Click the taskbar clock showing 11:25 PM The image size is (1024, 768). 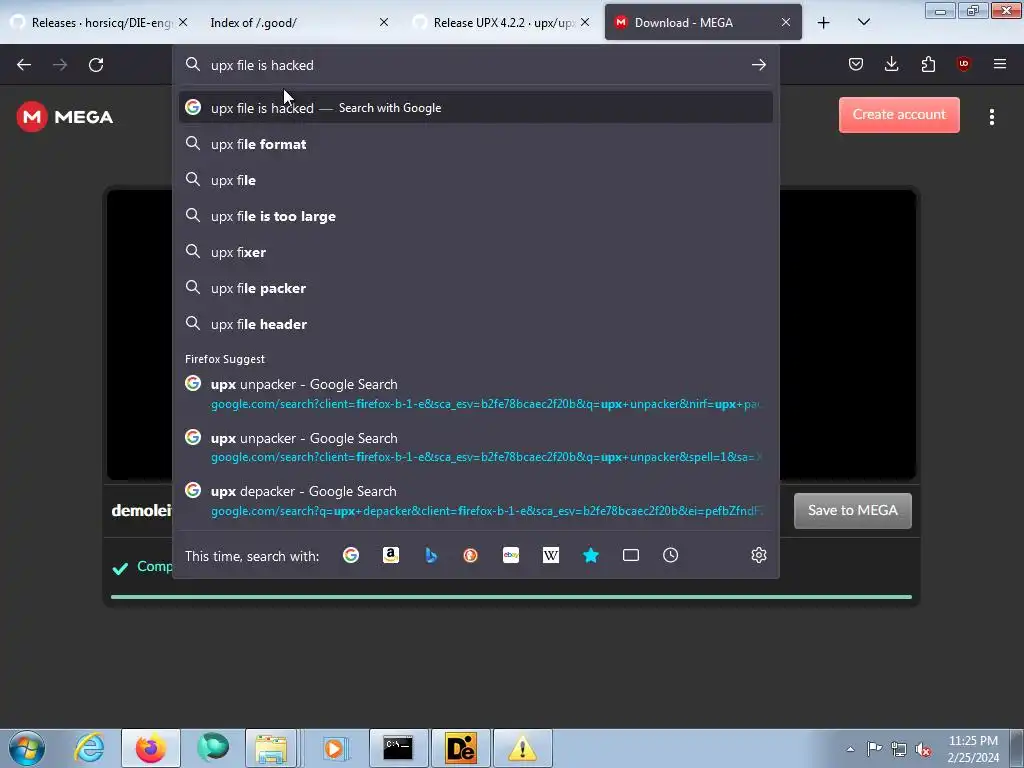pos(972,749)
